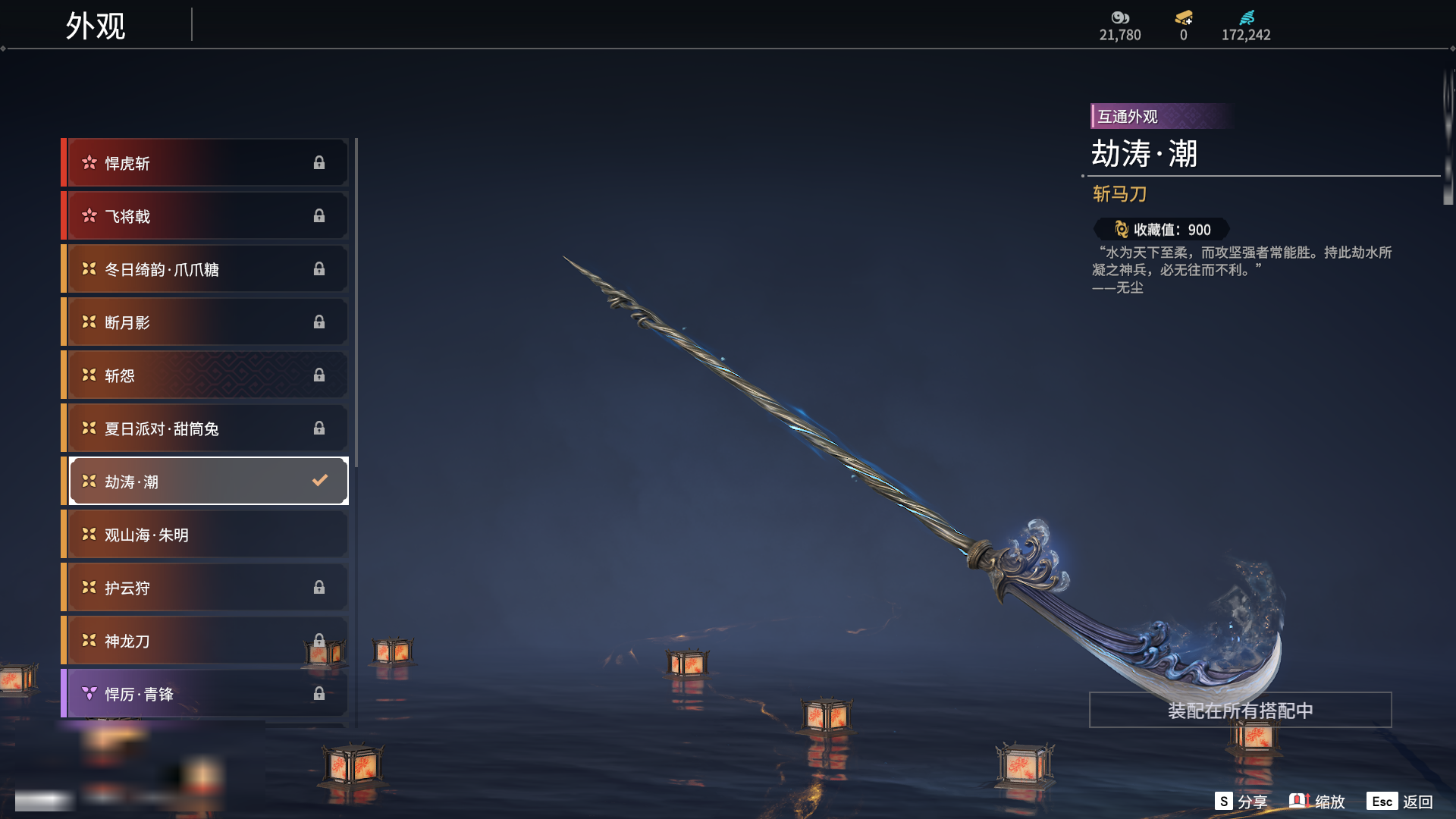Image resolution: width=1456 pixels, height=819 pixels.
Task: Pick the 神龙刀 appearance entry
Action: [205, 641]
